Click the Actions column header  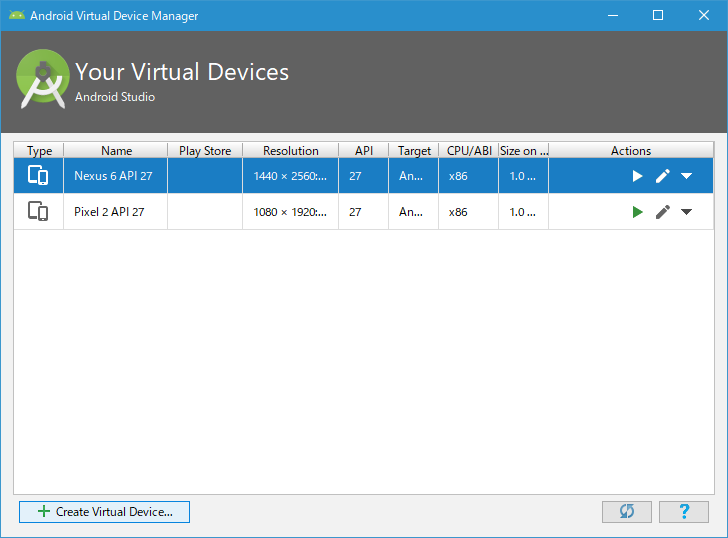point(631,150)
